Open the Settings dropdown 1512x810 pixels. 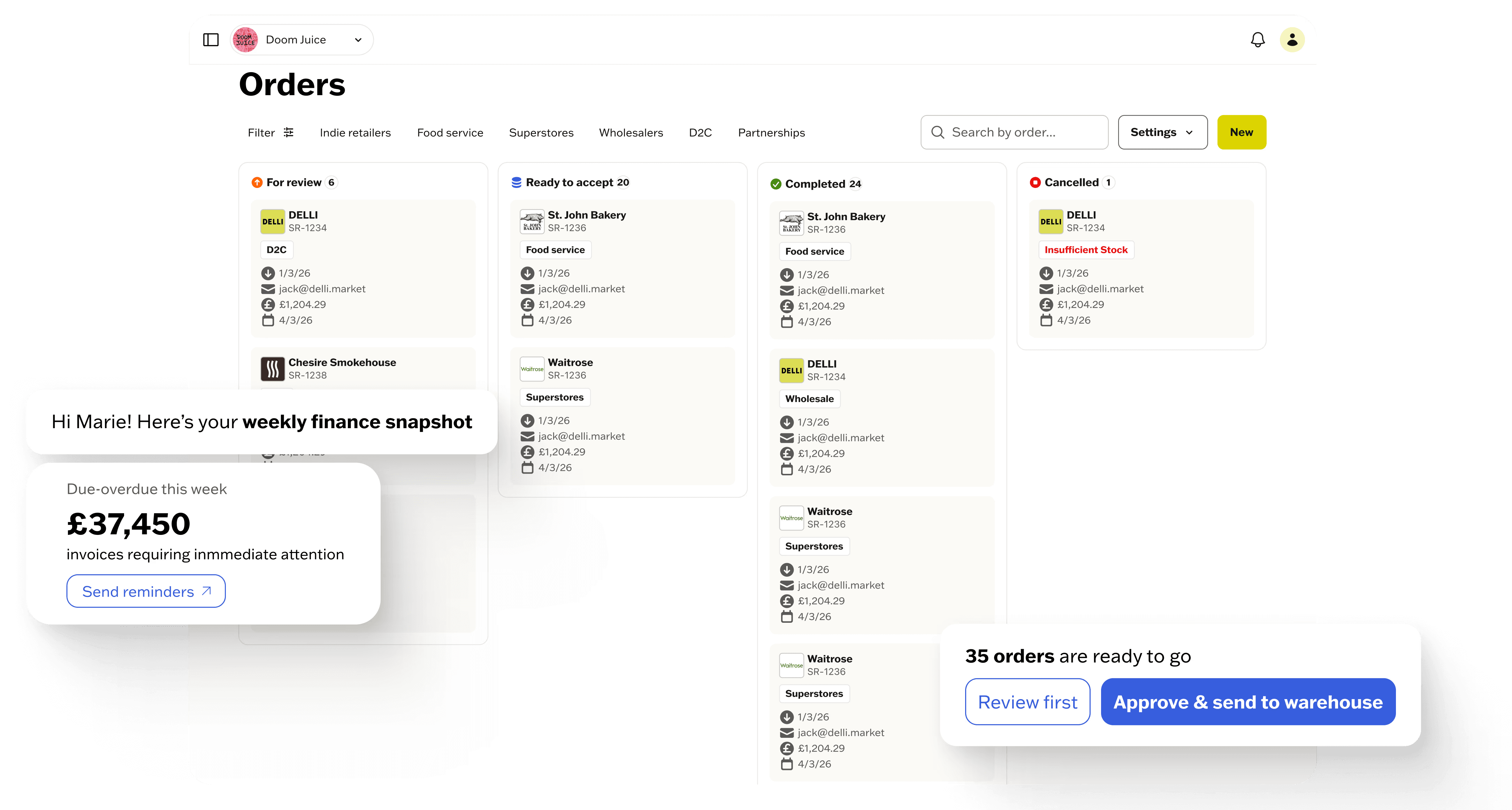[1162, 132]
